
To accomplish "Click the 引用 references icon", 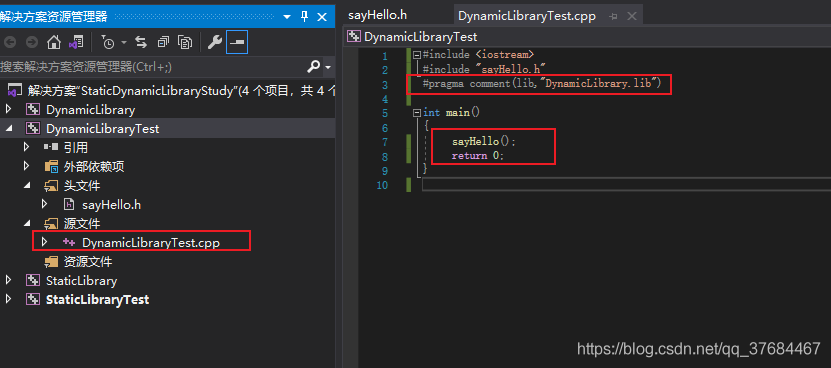I will [x=51, y=147].
